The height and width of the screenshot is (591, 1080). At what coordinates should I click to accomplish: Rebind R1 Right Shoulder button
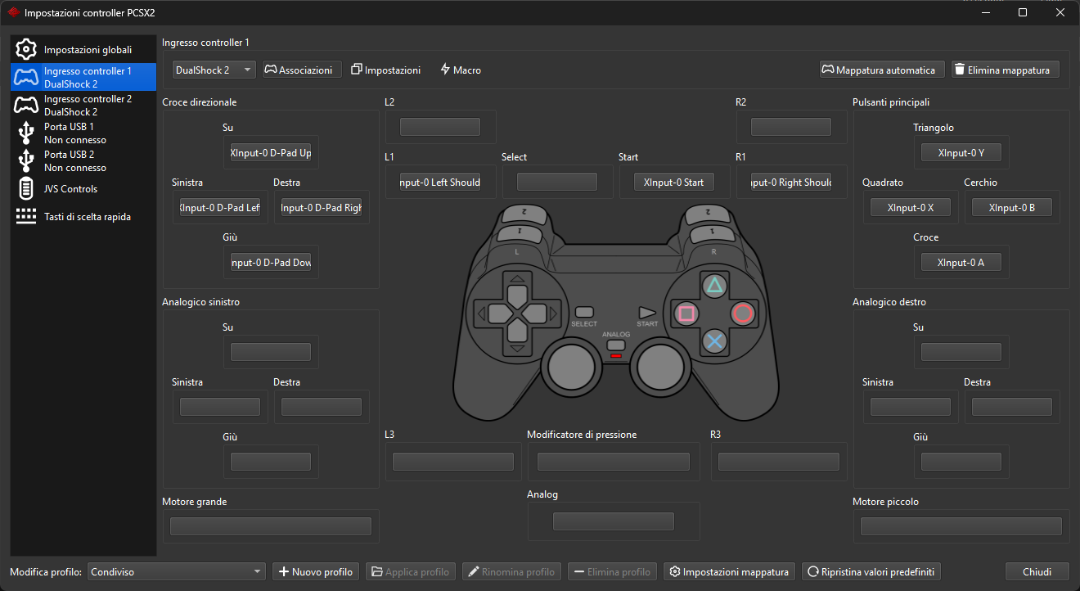click(x=791, y=182)
